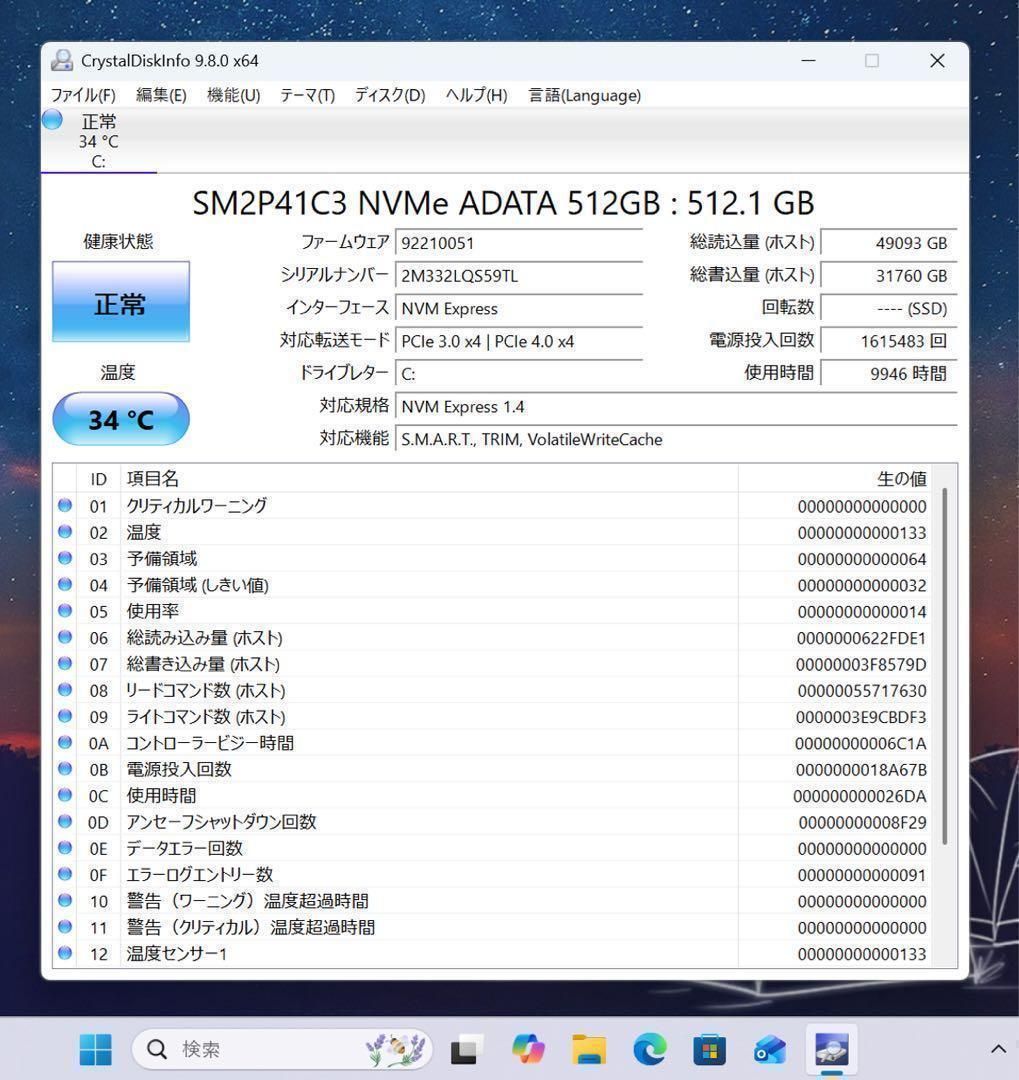Select the データエラー回数 row text
This screenshot has width=1019, height=1080.
(x=185, y=848)
